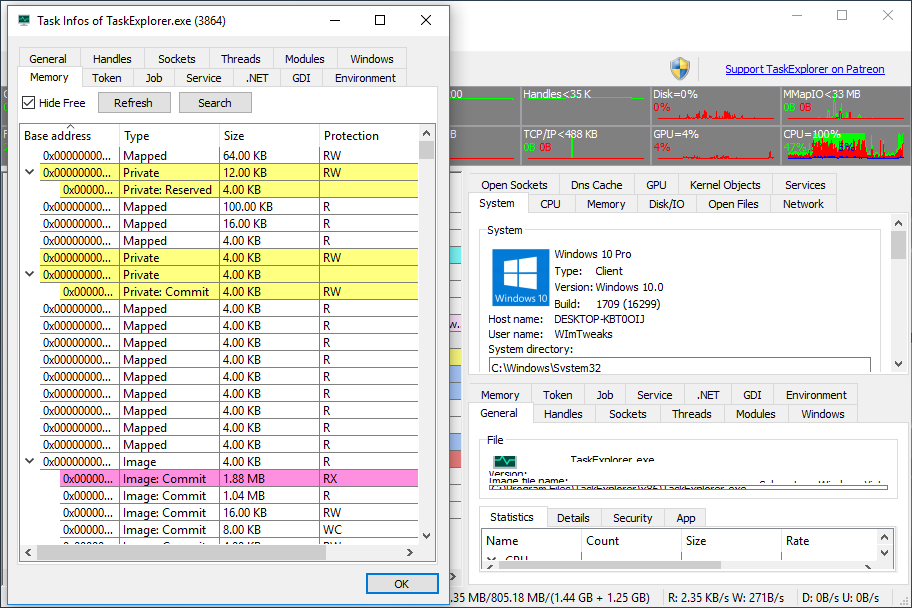Click the memory list horizontal scrollbar thumb
Image resolution: width=912 pixels, height=608 pixels.
pos(181,552)
